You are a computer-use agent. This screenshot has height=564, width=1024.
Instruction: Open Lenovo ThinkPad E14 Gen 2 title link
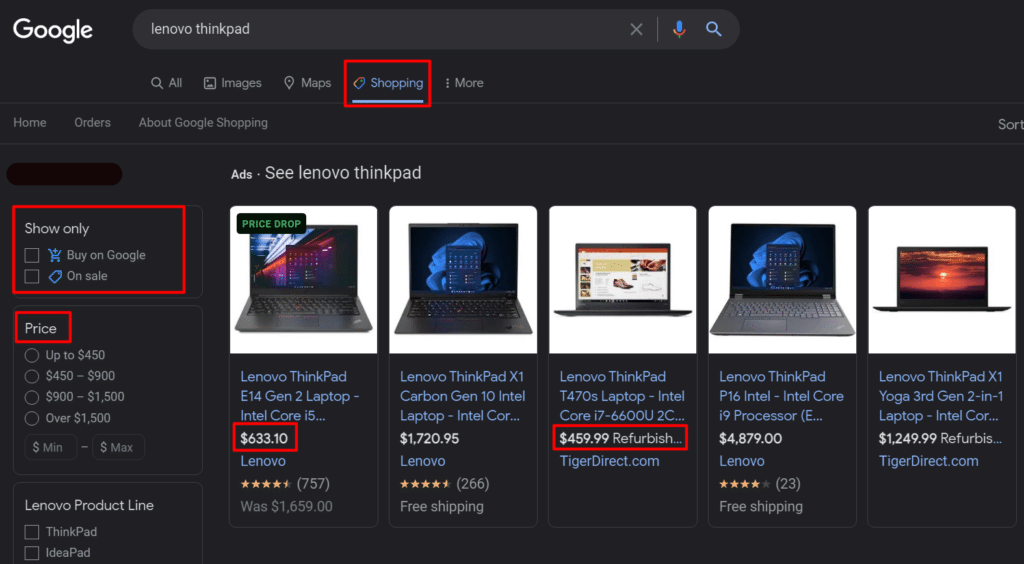pos(300,396)
